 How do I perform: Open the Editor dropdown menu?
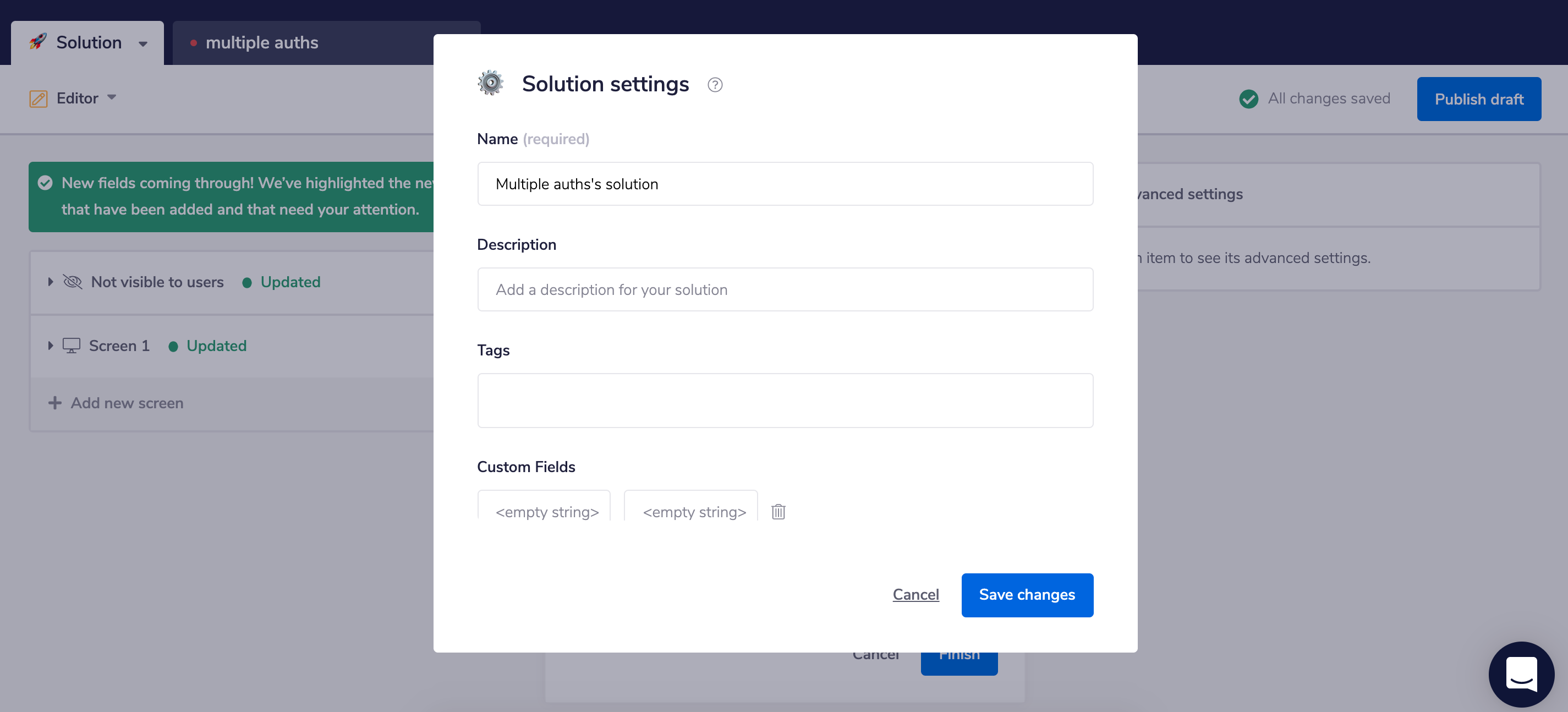(x=111, y=98)
